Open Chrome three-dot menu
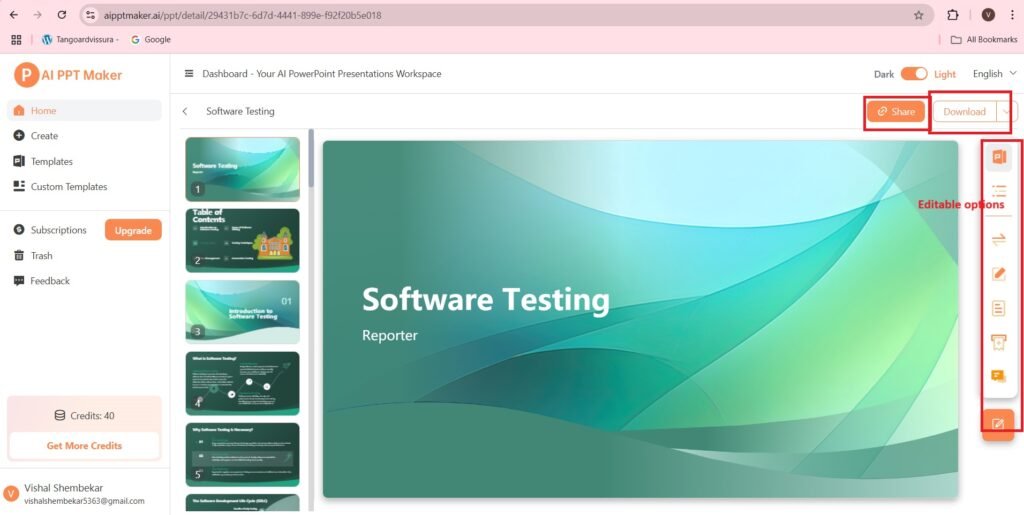This screenshot has width=1024, height=515. (x=1012, y=15)
